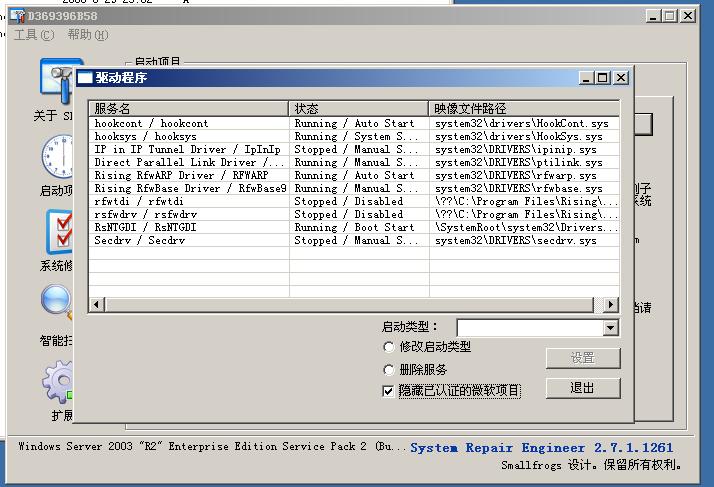Select the hooksys / hooksys row
714x487 pixels.
354,136
